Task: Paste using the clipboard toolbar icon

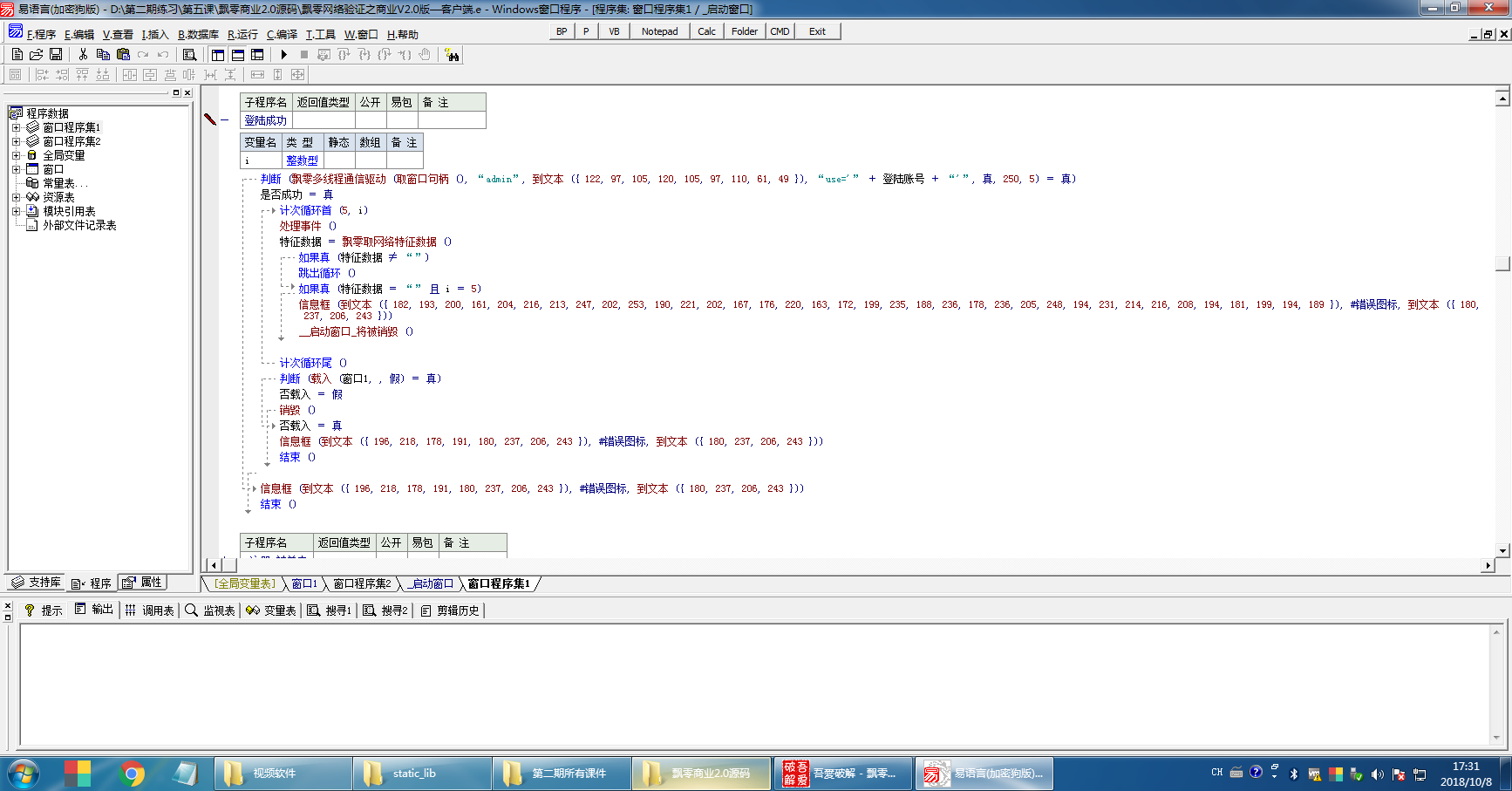Action: 123,54
